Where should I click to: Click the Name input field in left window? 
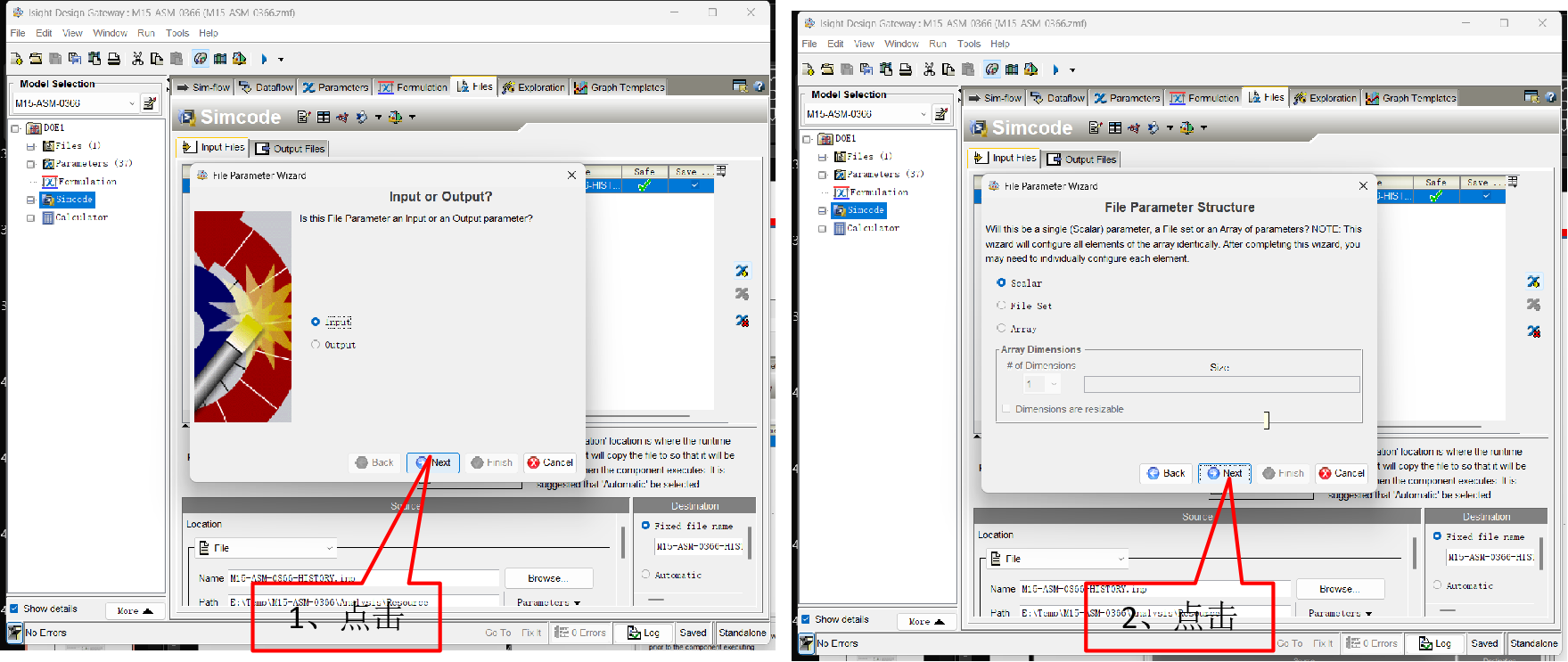pos(364,578)
